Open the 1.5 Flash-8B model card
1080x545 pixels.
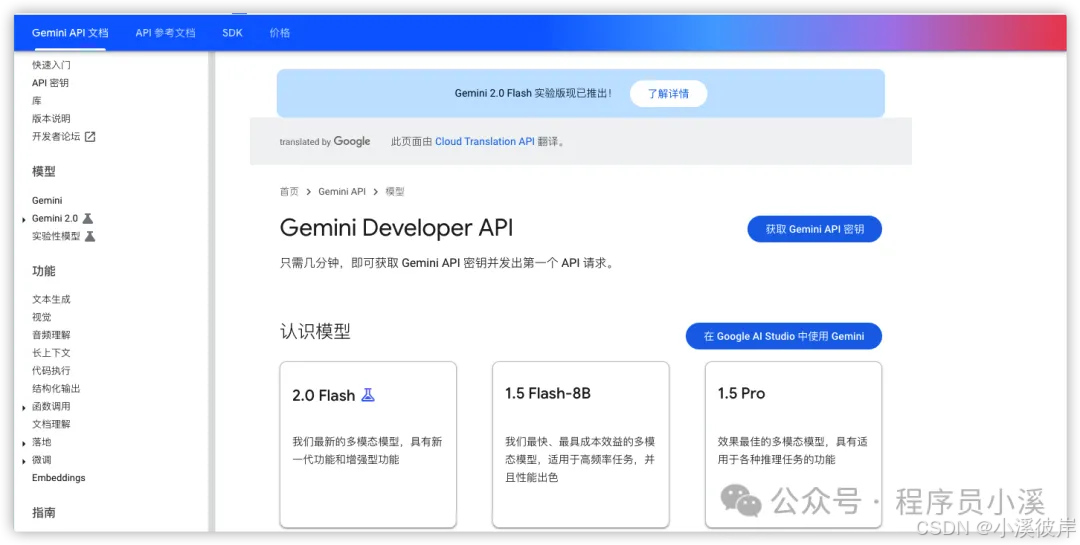point(581,444)
